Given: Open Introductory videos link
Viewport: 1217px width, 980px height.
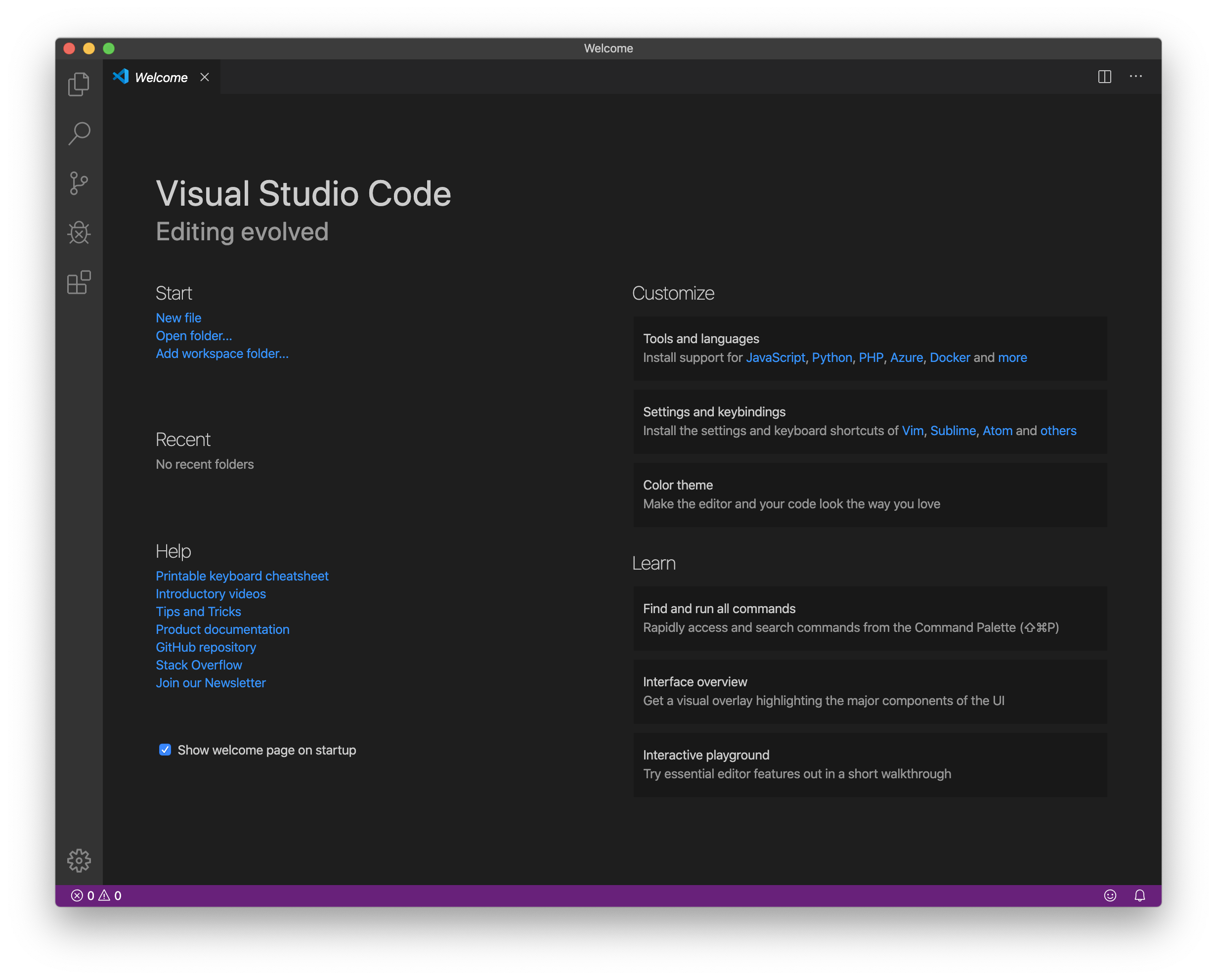Looking at the screenshot, I should pyautogui.click(x=211, y=594).
